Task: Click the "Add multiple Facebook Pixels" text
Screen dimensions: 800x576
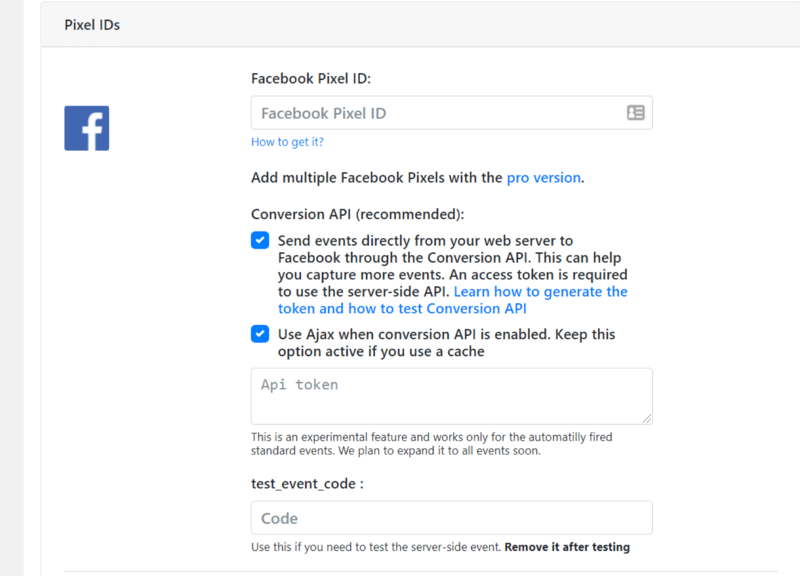Action: point(376,178)
